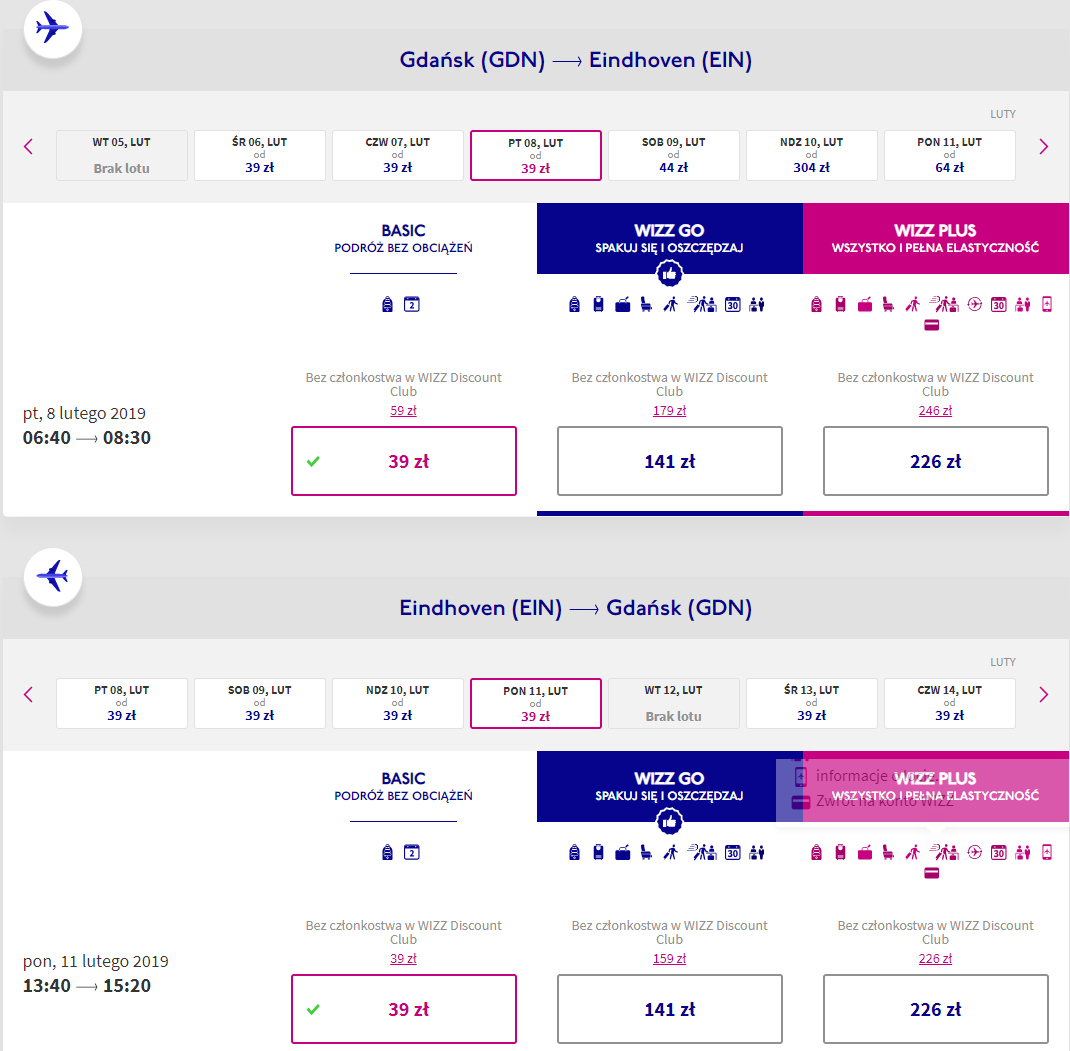The image size is (1070, 1051).
Task: Choose outbound date CZW 07, LUT
Action: 398,156
